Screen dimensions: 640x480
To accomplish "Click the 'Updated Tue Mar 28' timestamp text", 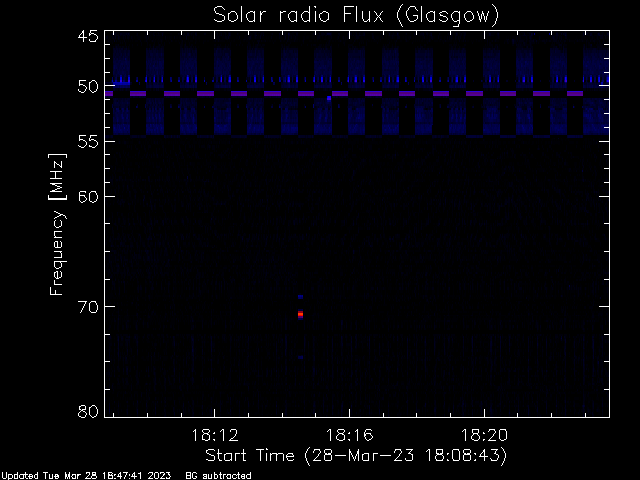I will pos(86,476).
